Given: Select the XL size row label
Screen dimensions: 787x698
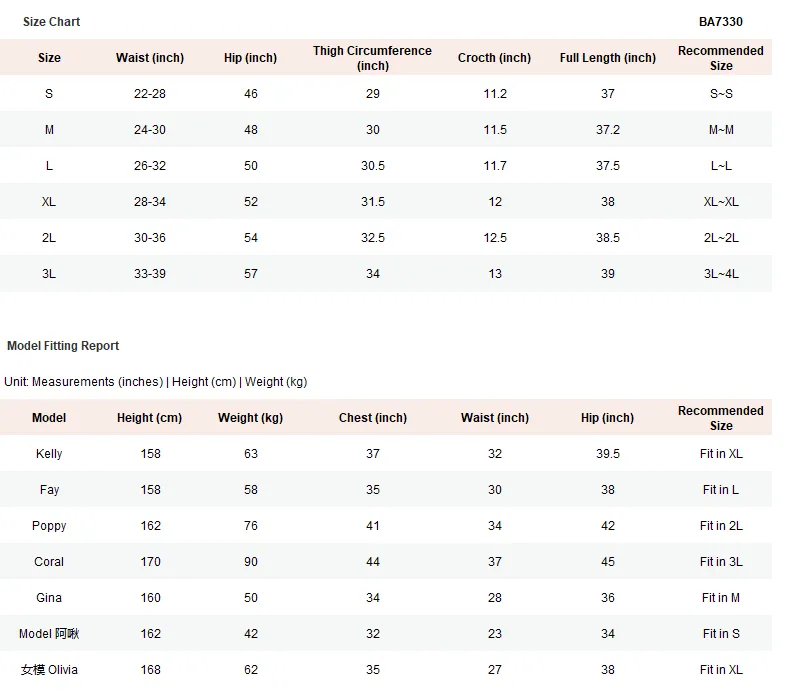Looking at the screenshot, I should [49, 202].
